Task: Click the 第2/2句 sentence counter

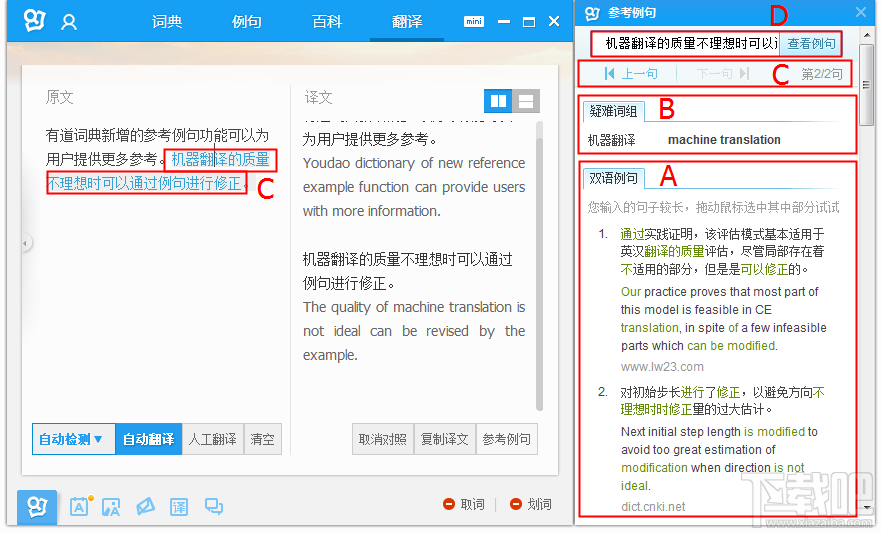Action: [x=821, y=74]
